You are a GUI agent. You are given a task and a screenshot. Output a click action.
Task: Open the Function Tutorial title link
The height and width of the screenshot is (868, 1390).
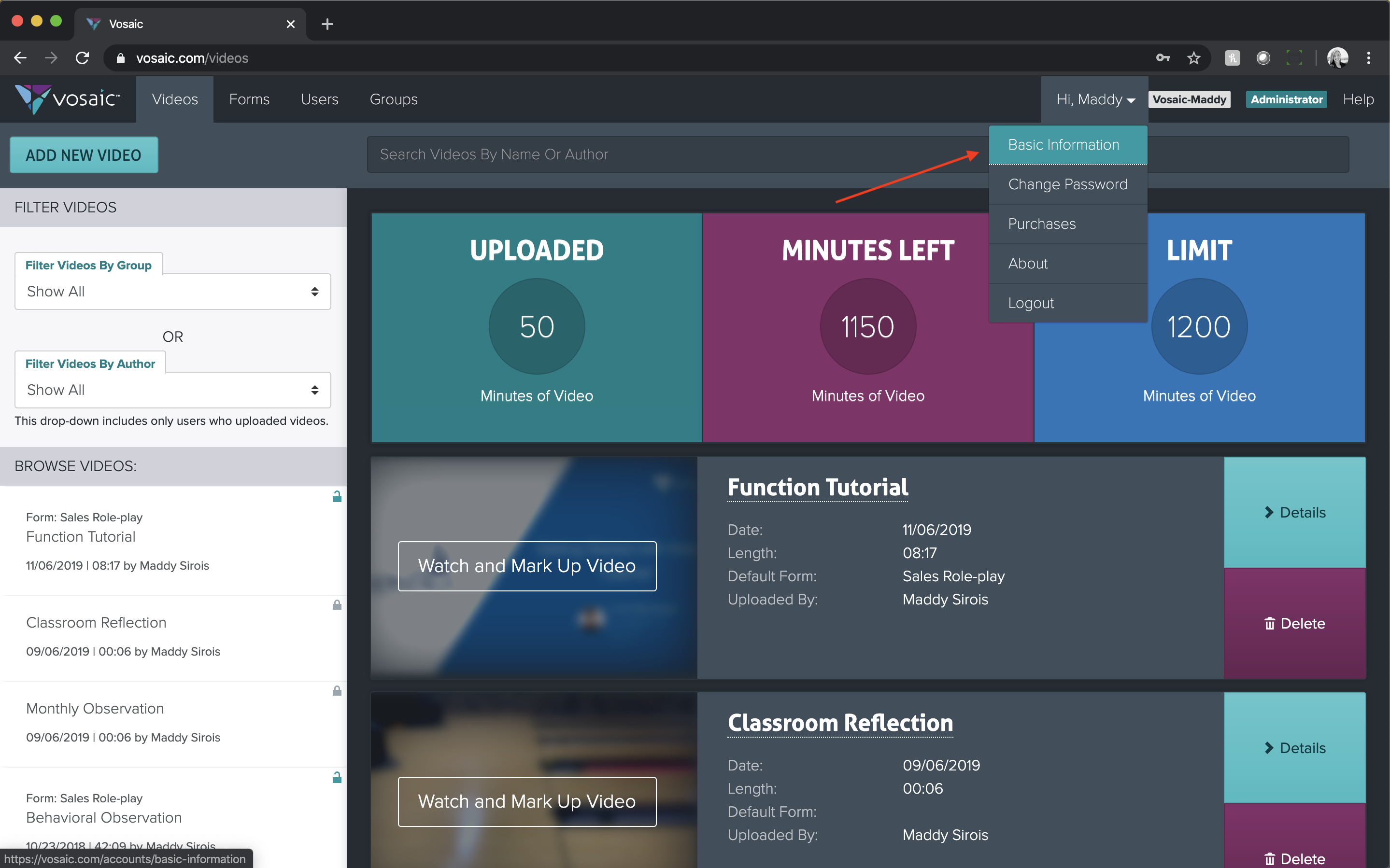pos(818,488)
